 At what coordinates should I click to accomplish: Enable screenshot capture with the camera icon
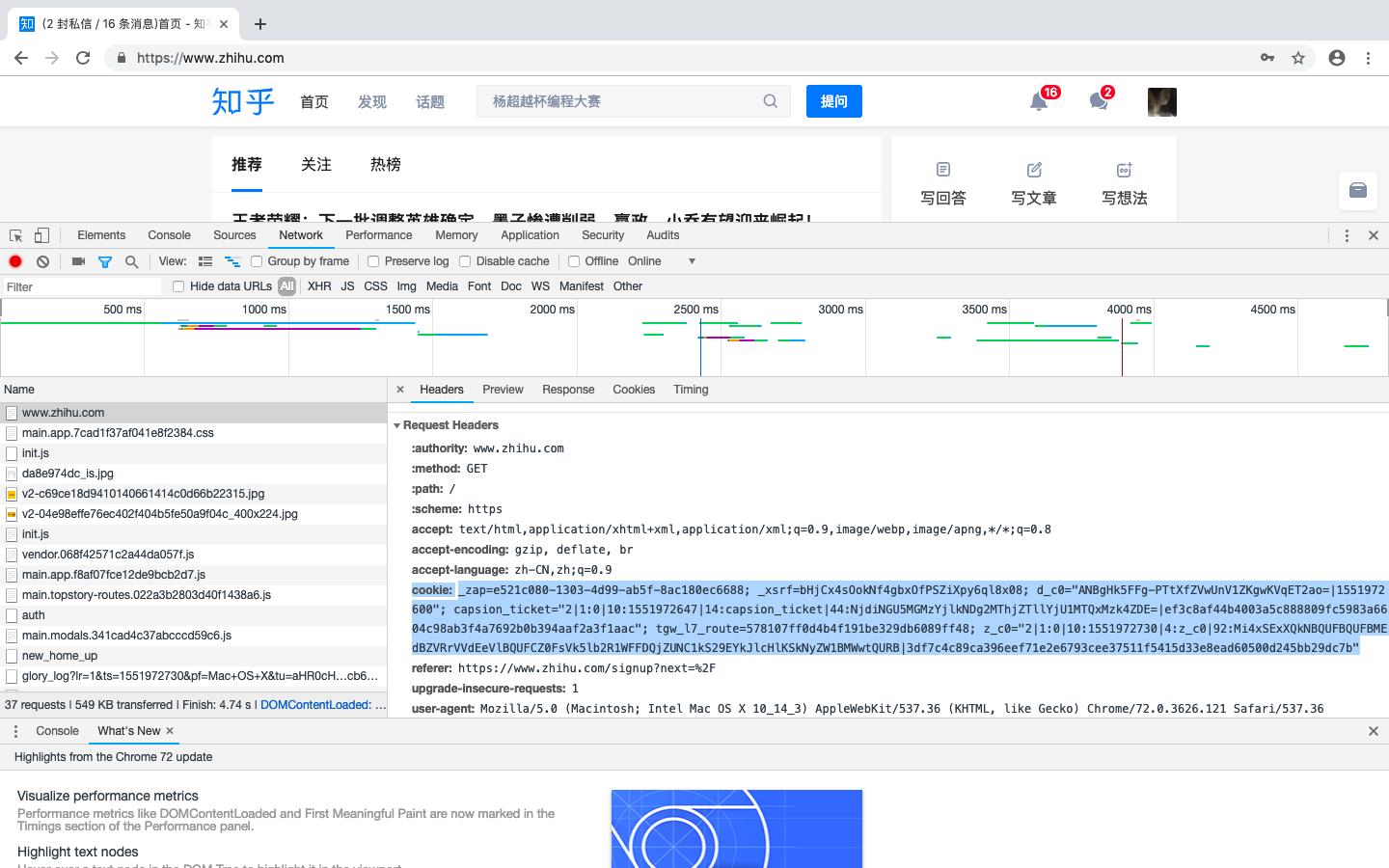pos(78,260)
